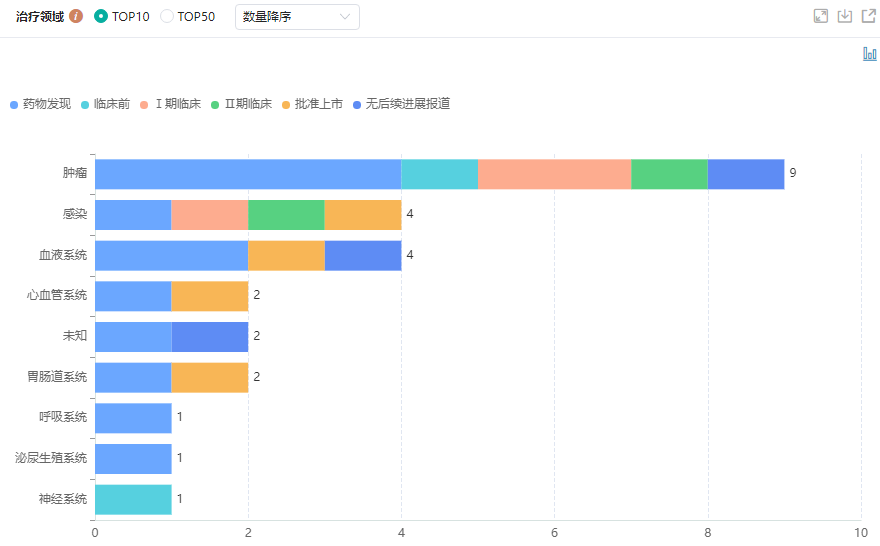The width and height of the screenshot is (880, 546).
Task: Click the 呼吸系统 bar
Action: coord(133,417)
